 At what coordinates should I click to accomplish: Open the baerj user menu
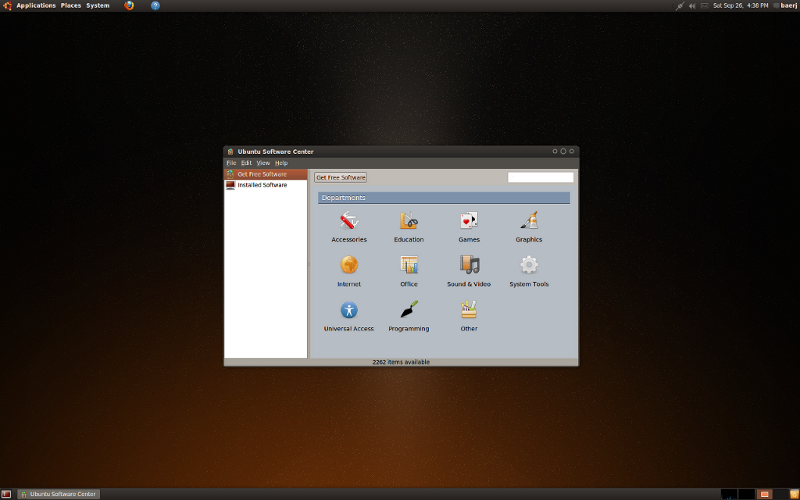point(785,6)
